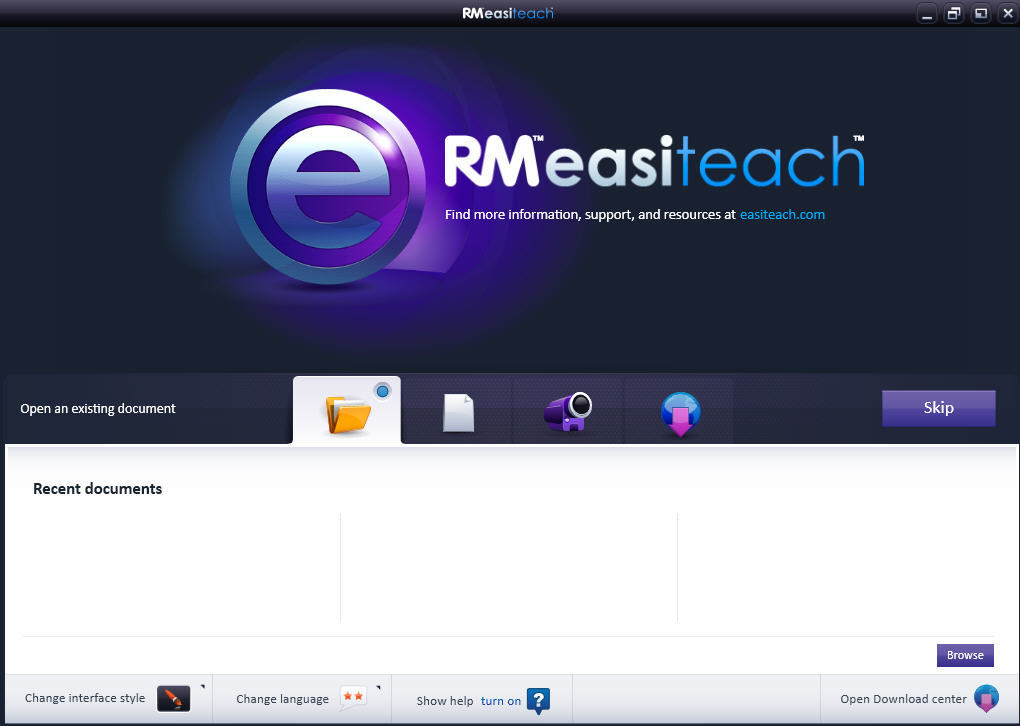Select the new blank document tab
This screenshot has height=726, width=1020.
click(459, 412)
